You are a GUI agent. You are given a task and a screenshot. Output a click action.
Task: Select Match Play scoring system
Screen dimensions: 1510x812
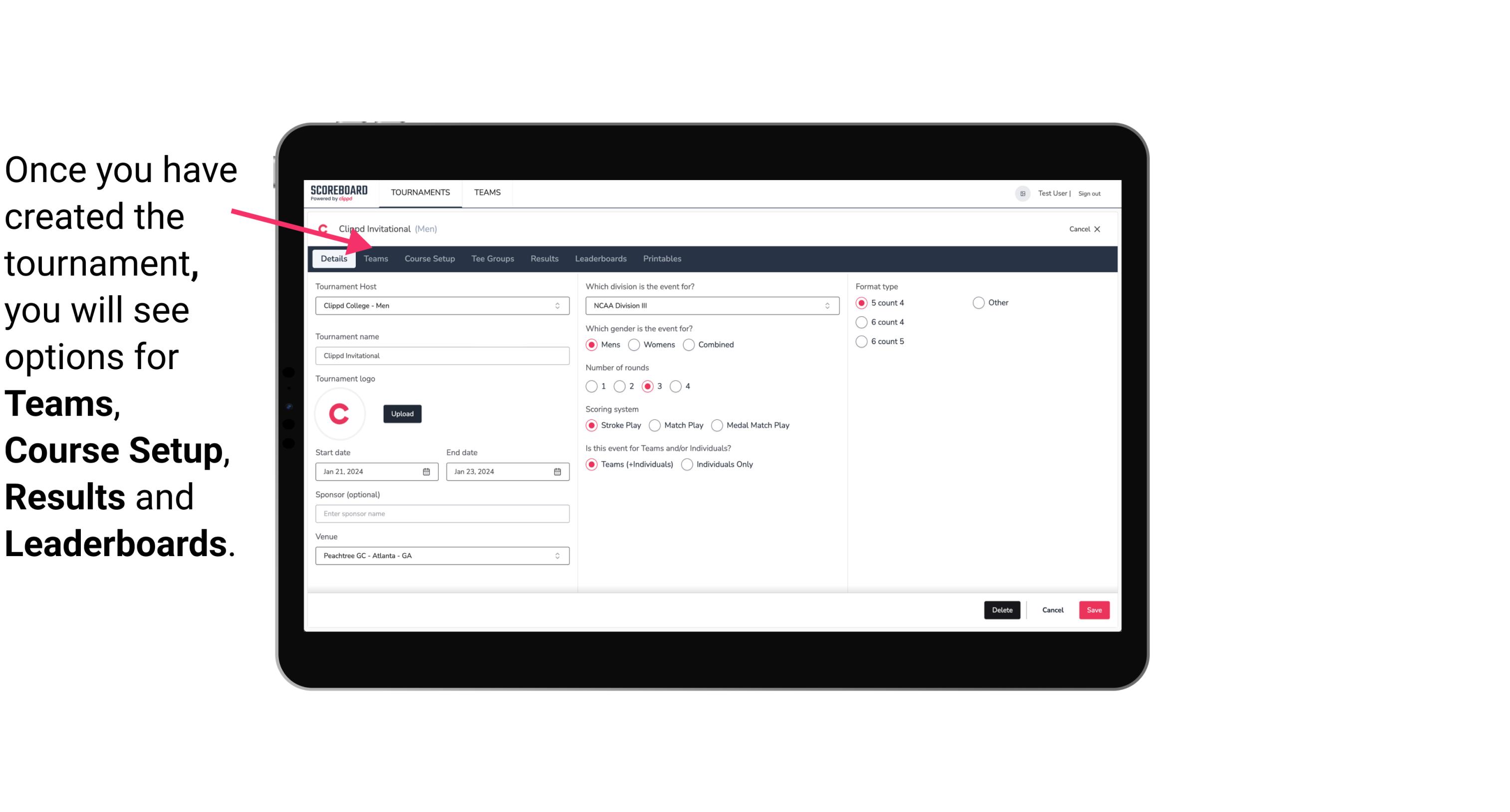[x=654, y=424]
